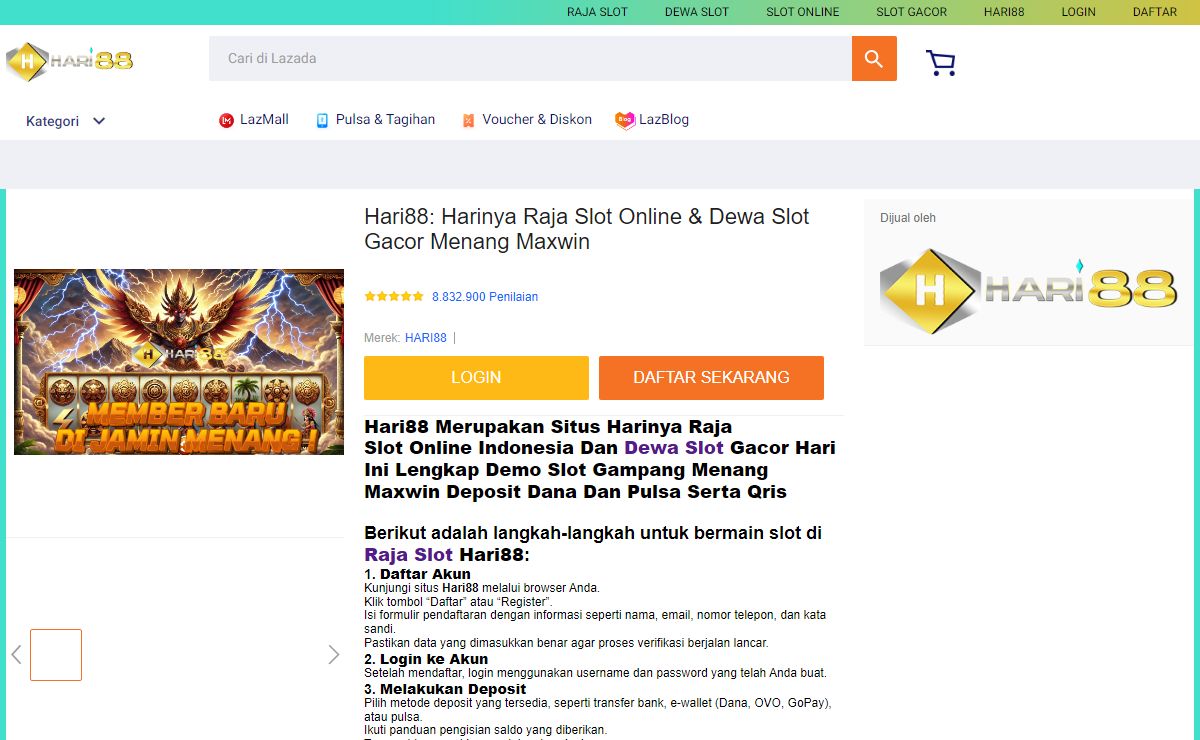Open SLOT ONLINE in top bar
Viewport: 1200px width, 740px height.
[x=803, y=12]
